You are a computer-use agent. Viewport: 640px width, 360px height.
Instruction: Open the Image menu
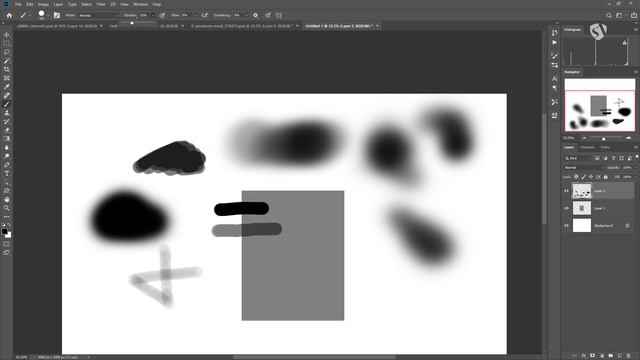(x=43, y=4)
